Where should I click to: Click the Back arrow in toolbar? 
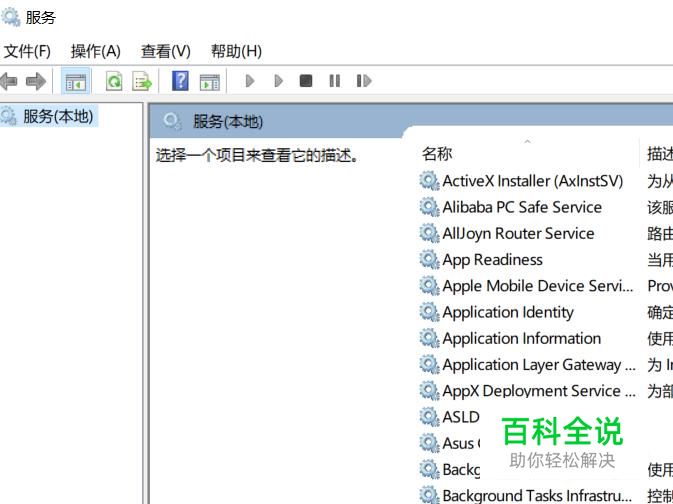8,81
